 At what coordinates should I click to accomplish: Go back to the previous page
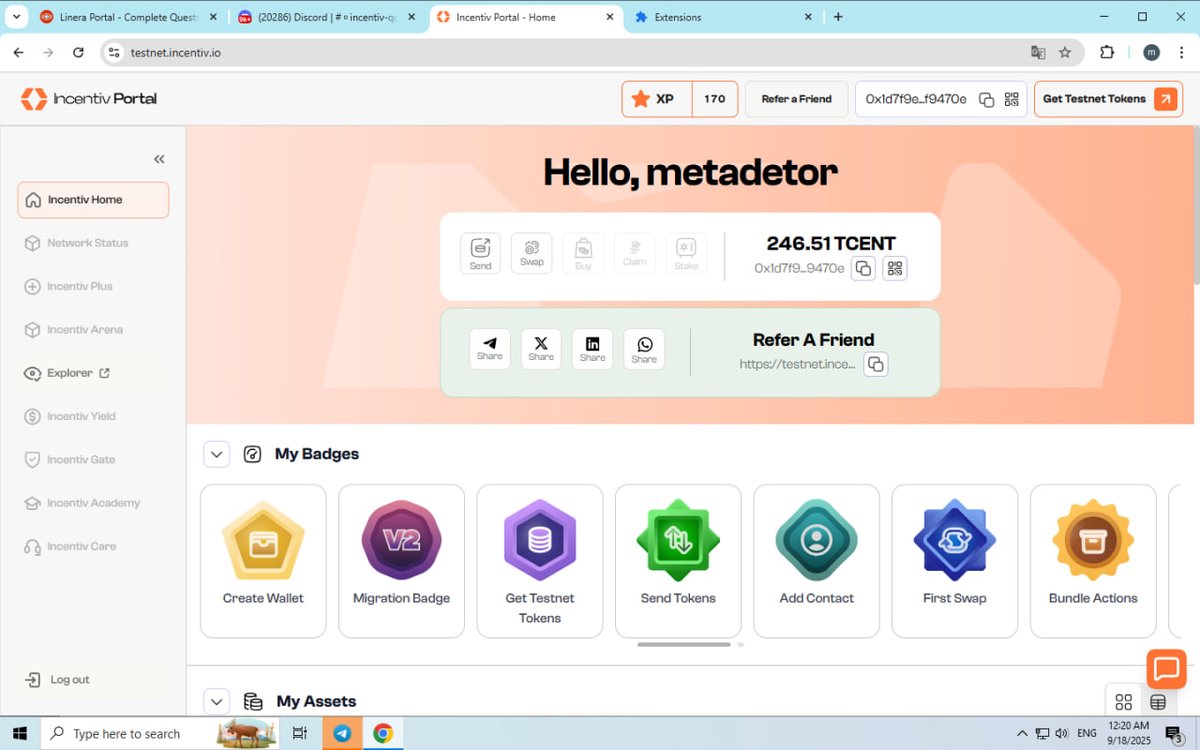click(x=18, y=53)
